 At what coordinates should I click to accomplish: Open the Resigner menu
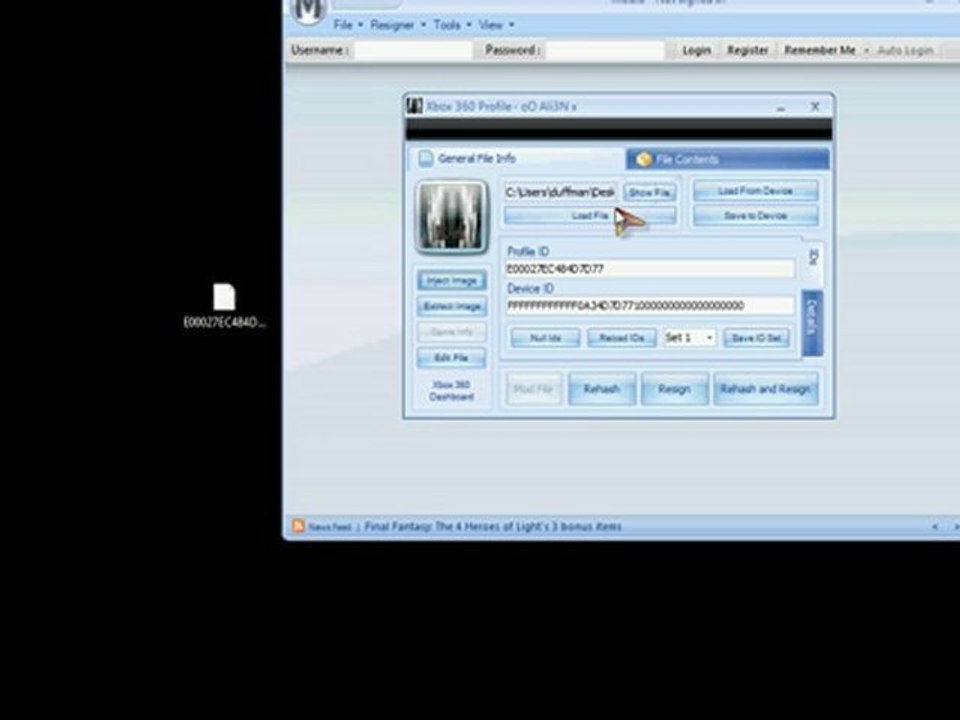[x=398, y=24]
